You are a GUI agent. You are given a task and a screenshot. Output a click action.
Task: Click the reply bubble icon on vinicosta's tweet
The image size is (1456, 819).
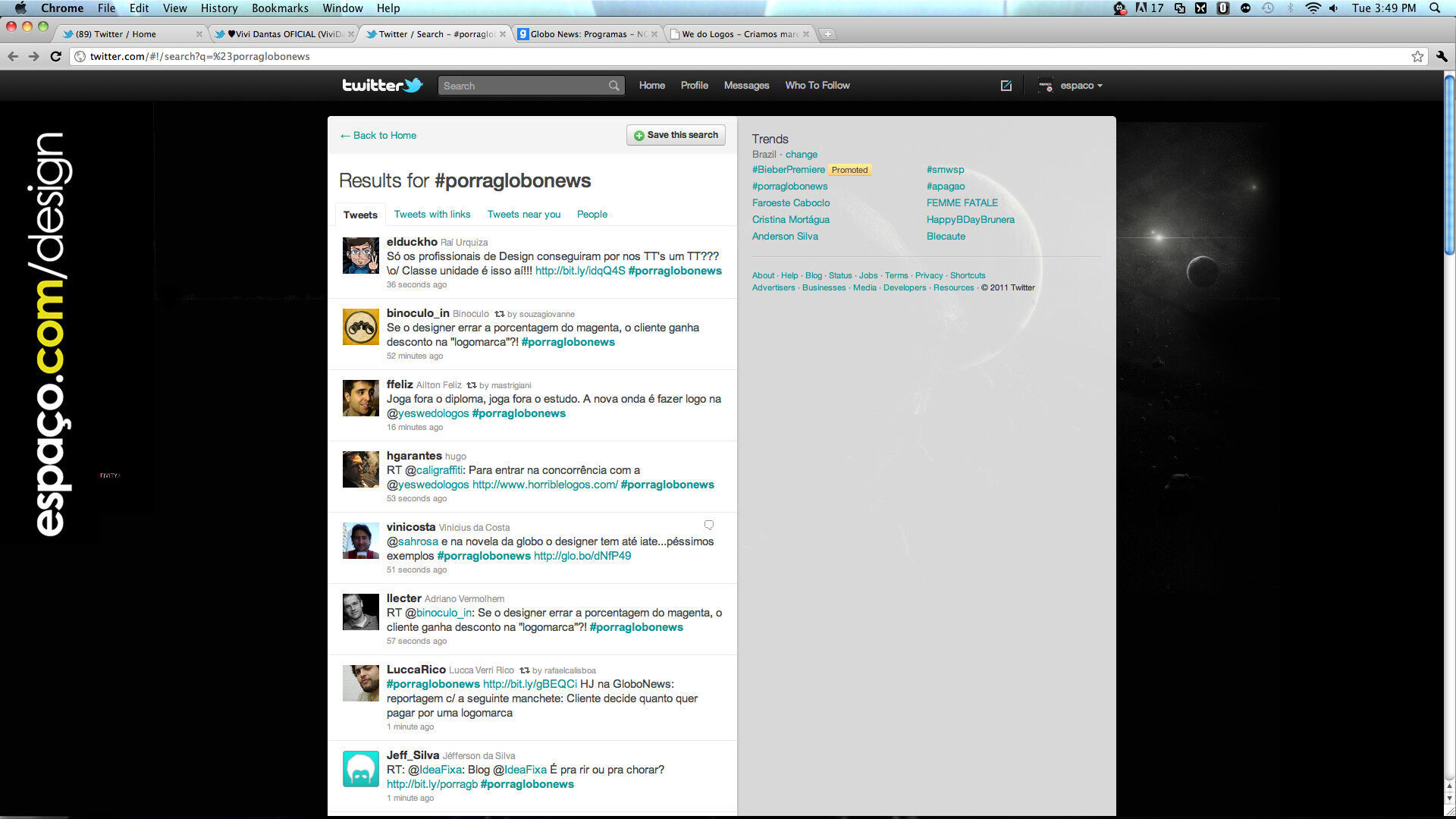[708, 525]
